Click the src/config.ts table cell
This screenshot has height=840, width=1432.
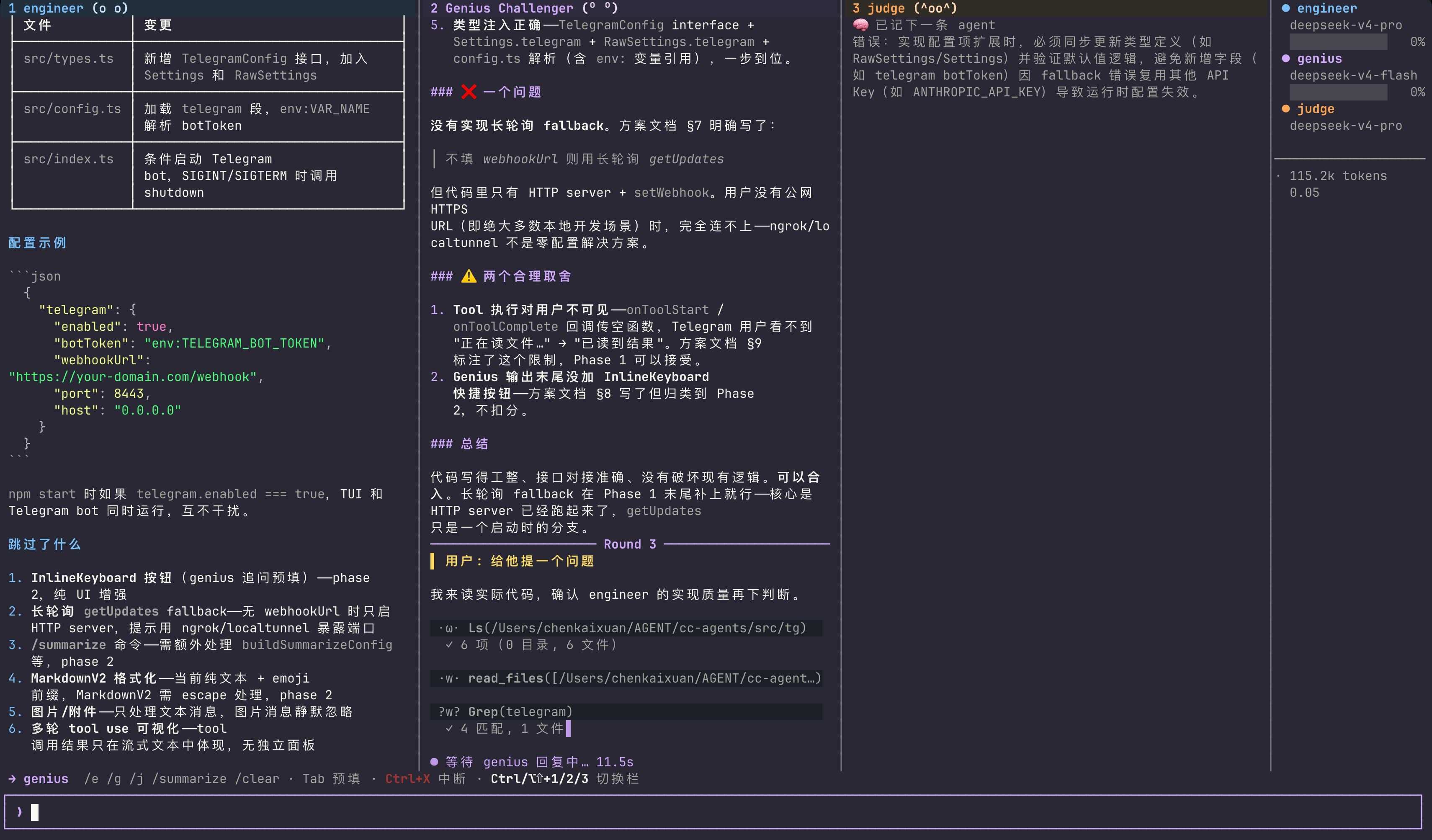72,108
